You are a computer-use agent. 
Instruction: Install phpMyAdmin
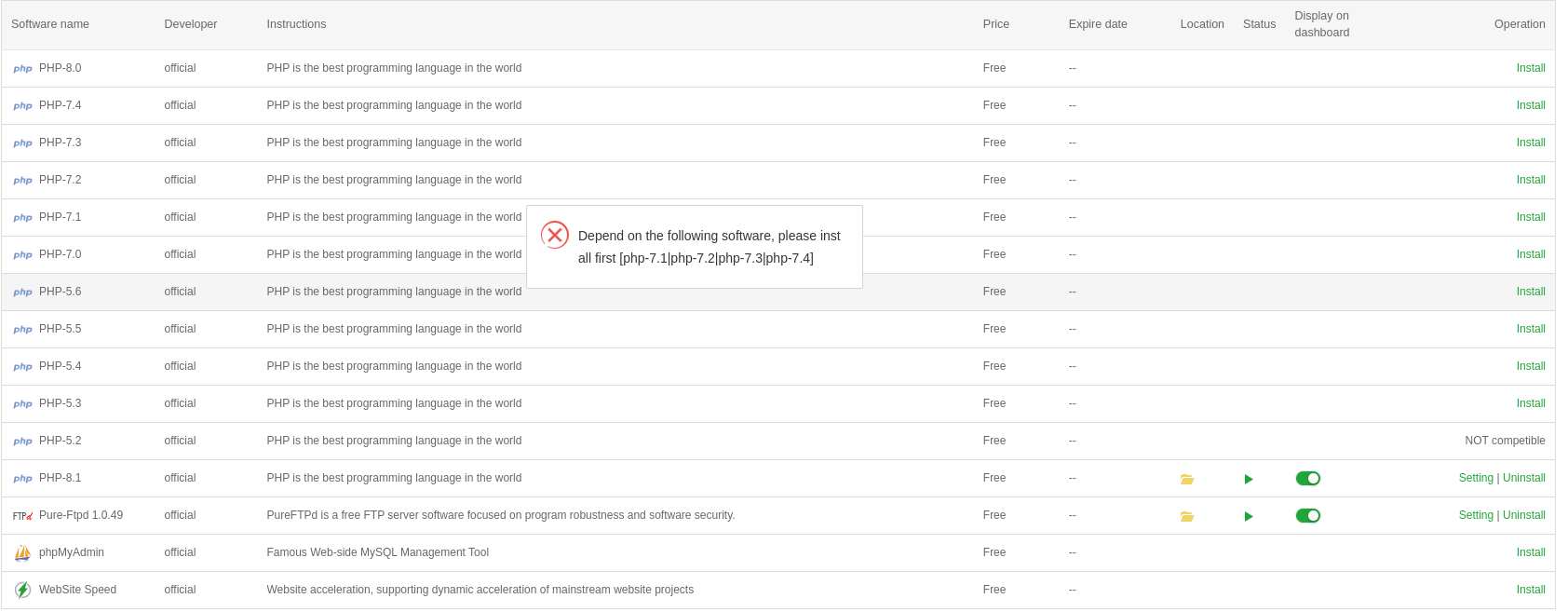(1530, 552)
